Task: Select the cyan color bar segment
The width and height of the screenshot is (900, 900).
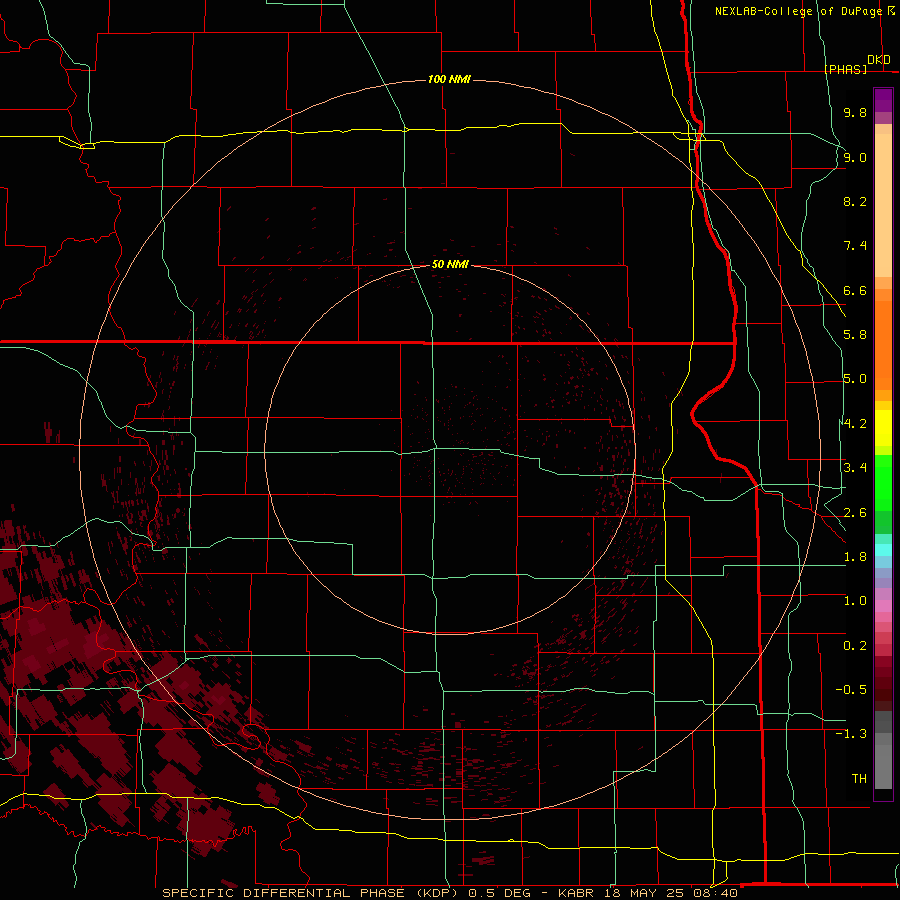Action: tap(883, 550)
